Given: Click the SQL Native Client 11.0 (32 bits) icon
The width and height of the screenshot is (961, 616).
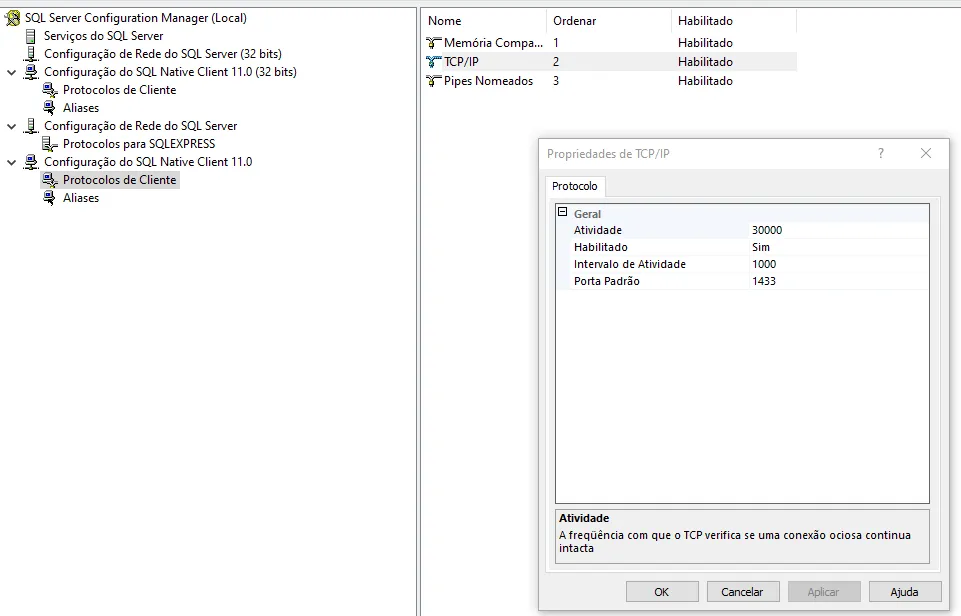Looking at the screenshot, I should pyautogui.click(x=31, y=72).
